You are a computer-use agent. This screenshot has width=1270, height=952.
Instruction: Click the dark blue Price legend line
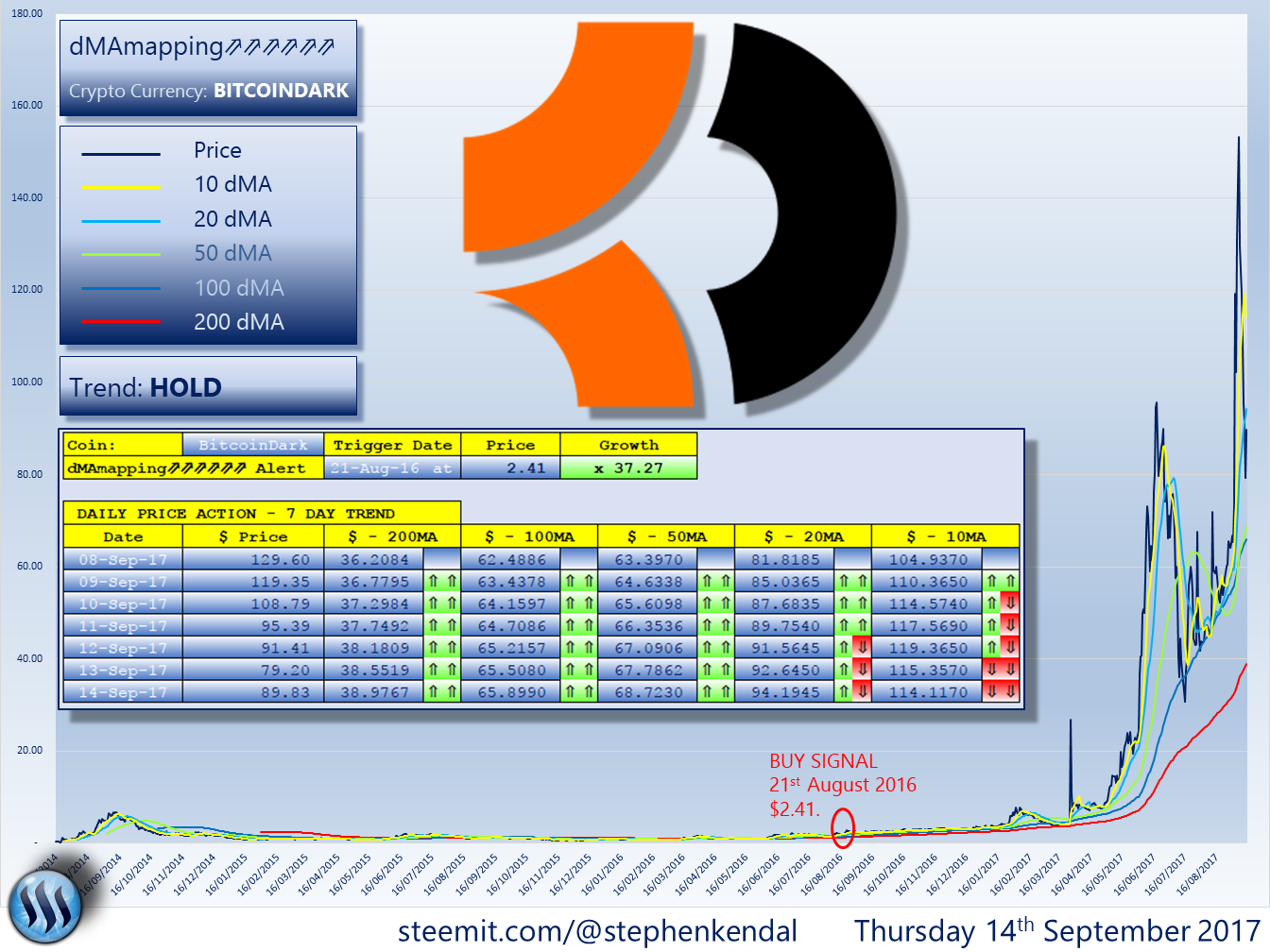[x=121, y=153]
